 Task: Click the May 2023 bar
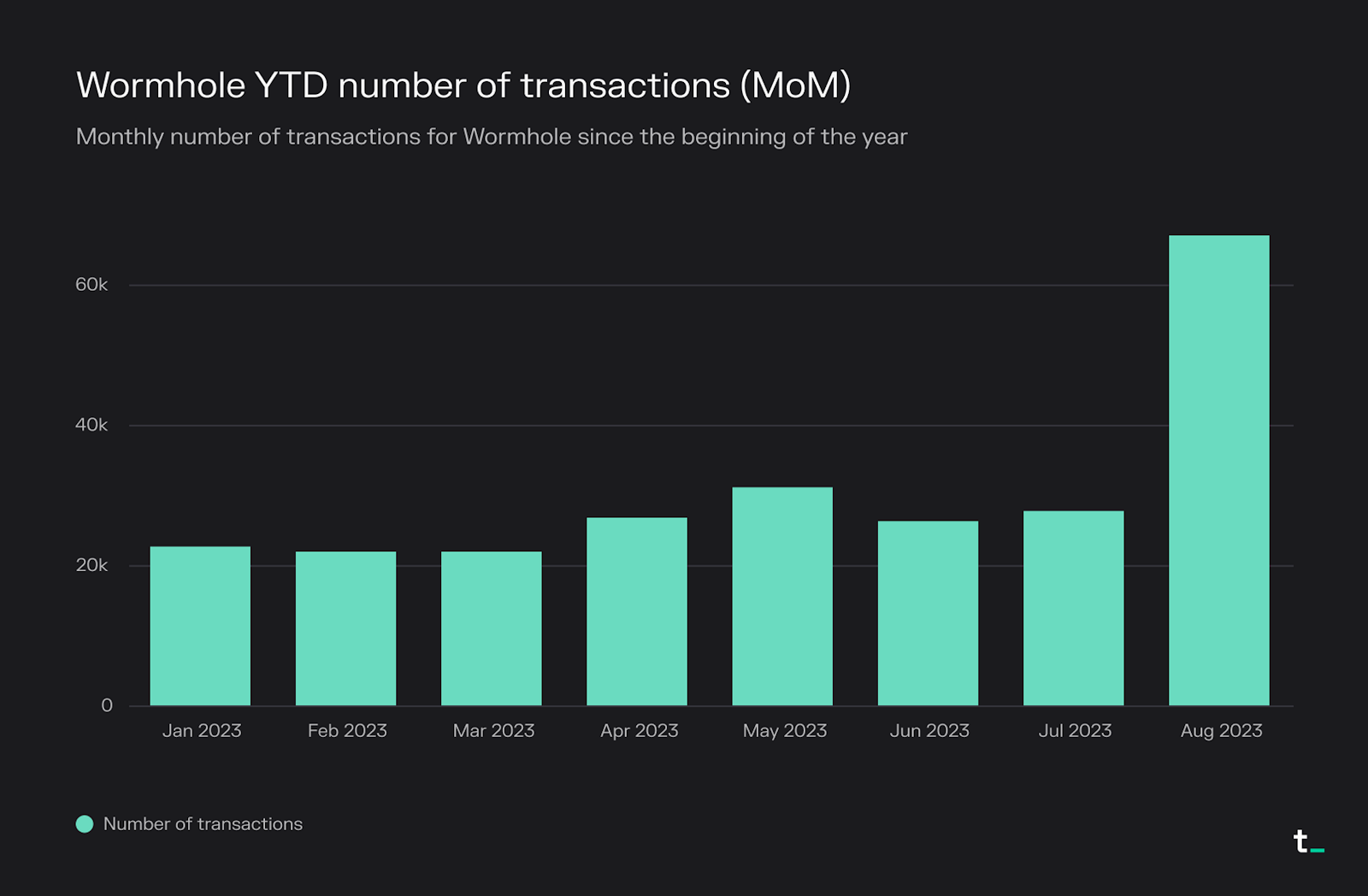[782, 597]
